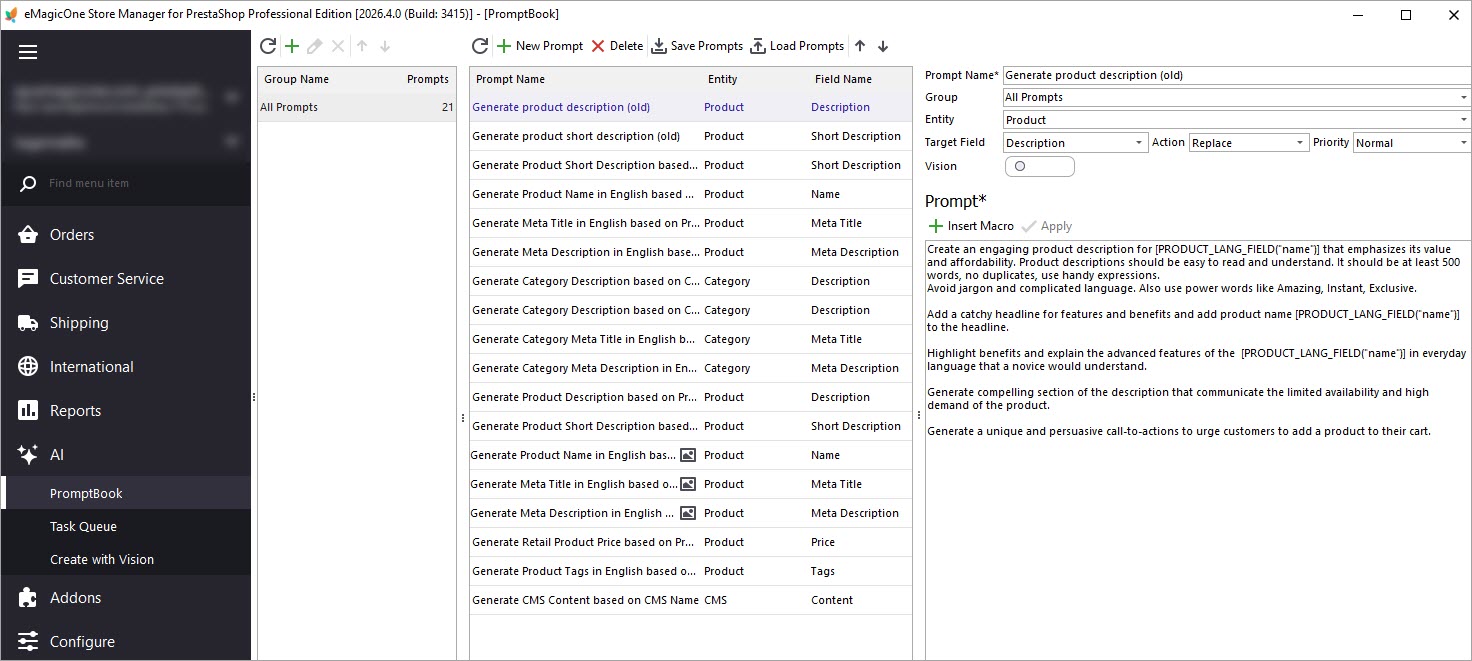The height and width of the screenshot is (661, 1472).
Task: Select Generate Product Name in English based row without vision icon
Action: 690,194
